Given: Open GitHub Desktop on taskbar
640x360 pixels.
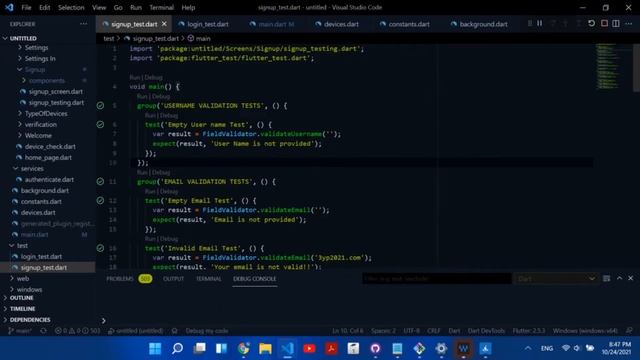Looking at the screenshot, I should click(x=375, y=349).
